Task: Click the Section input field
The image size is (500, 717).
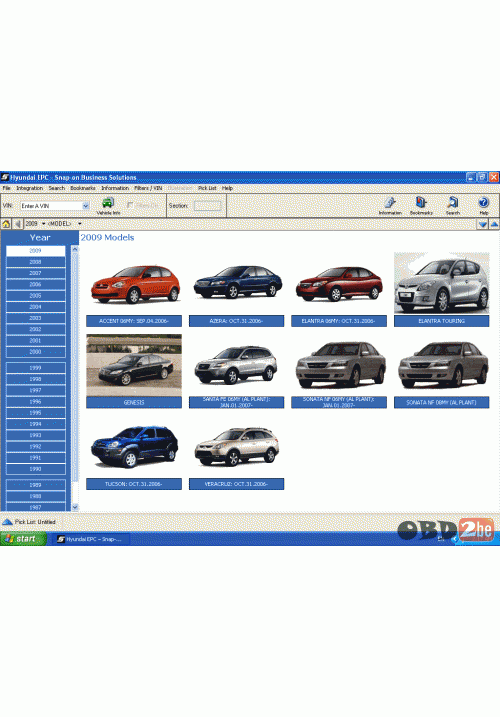Action: coord(207,206)
